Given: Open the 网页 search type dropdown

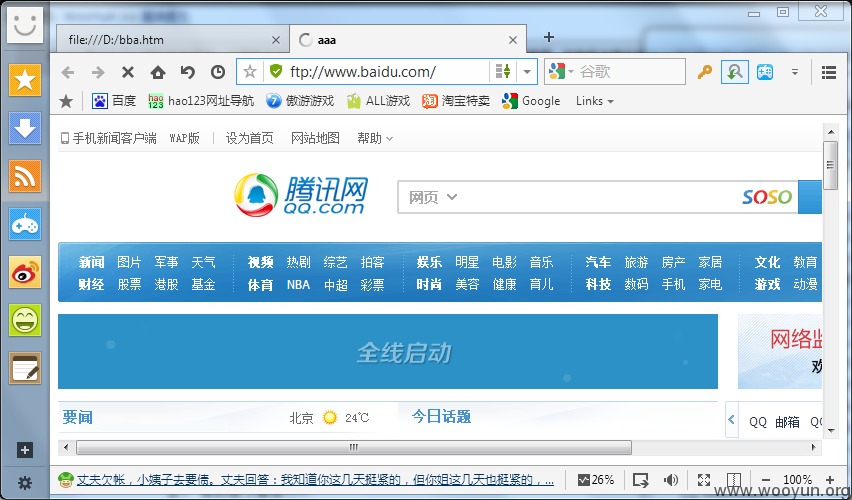Looking at the screenshot, I should click(433, 197).
